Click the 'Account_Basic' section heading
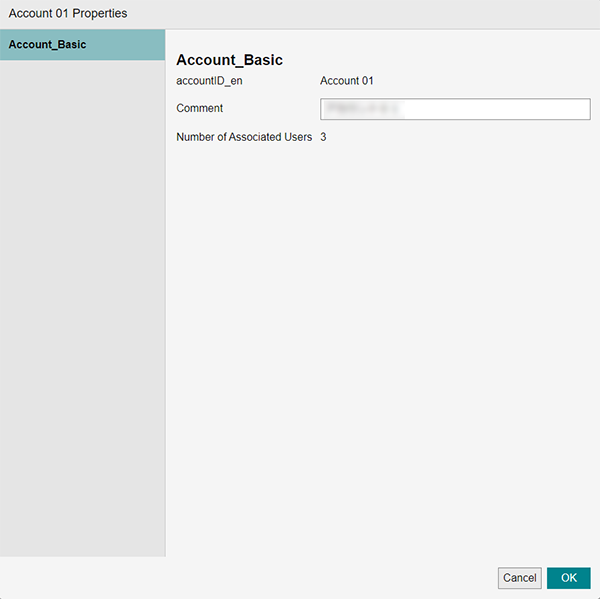Screen dimensions: 600x599 point(229,60)
